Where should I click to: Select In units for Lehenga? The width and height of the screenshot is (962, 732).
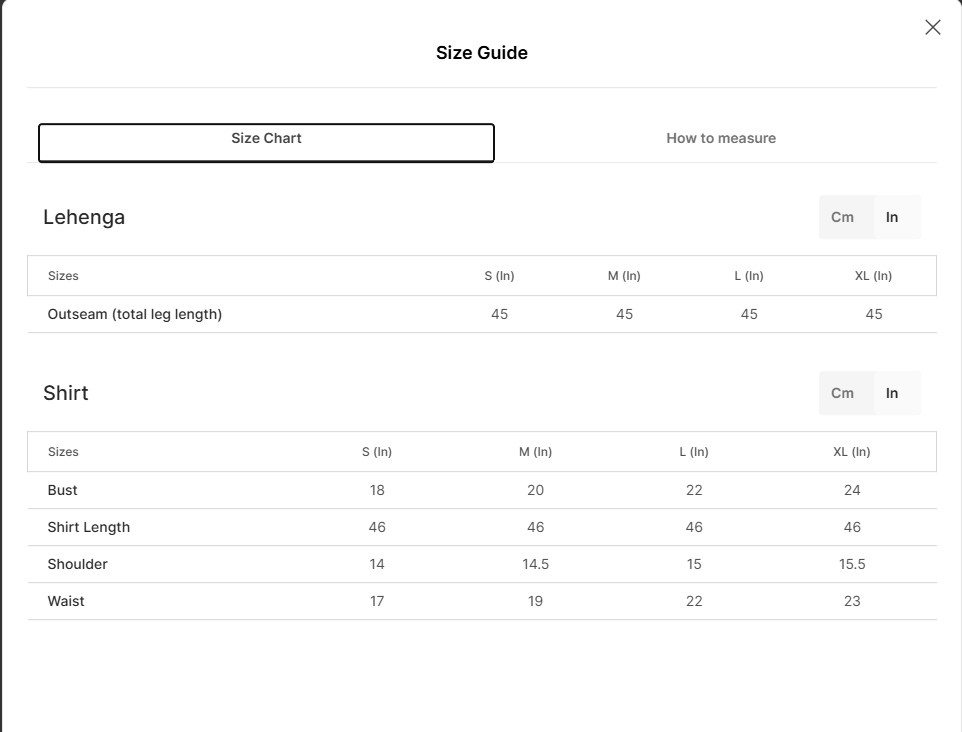pyautogui.click(x=892, y=217)
